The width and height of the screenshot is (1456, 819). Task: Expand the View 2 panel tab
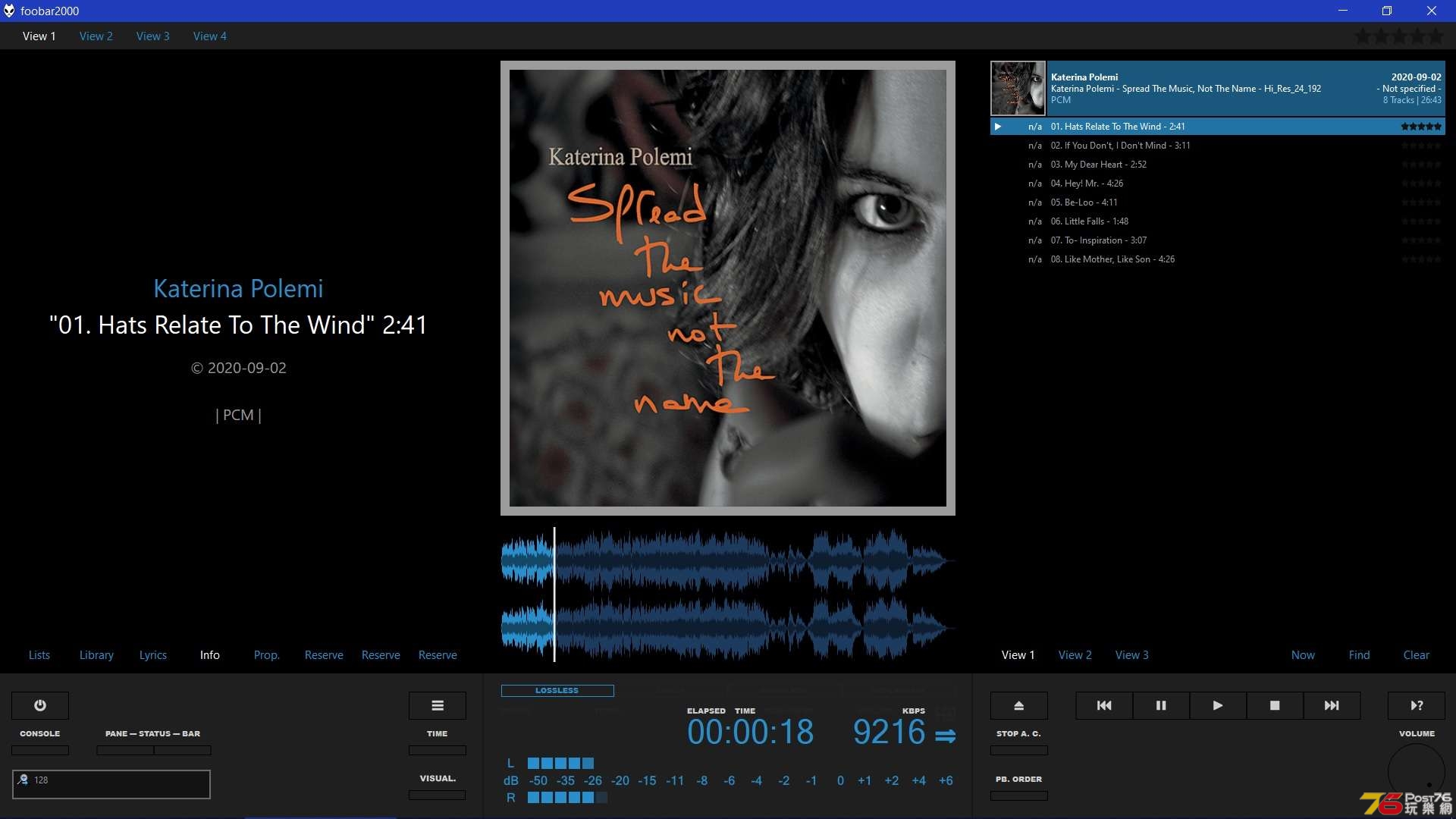[1074, 655]
